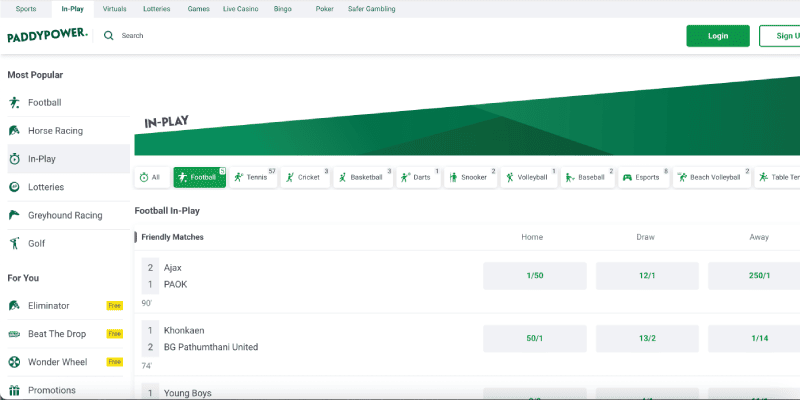The height and width of the screenshot is (400, 800).
Task: Filter in-play by Basketball
Action: click(363, 177)
